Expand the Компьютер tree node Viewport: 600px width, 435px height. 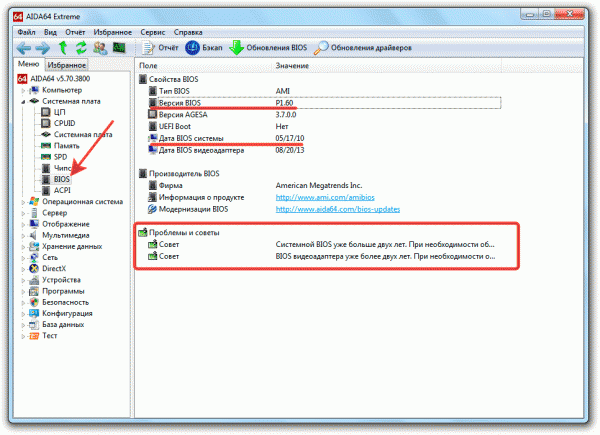(x=23, y=91)
